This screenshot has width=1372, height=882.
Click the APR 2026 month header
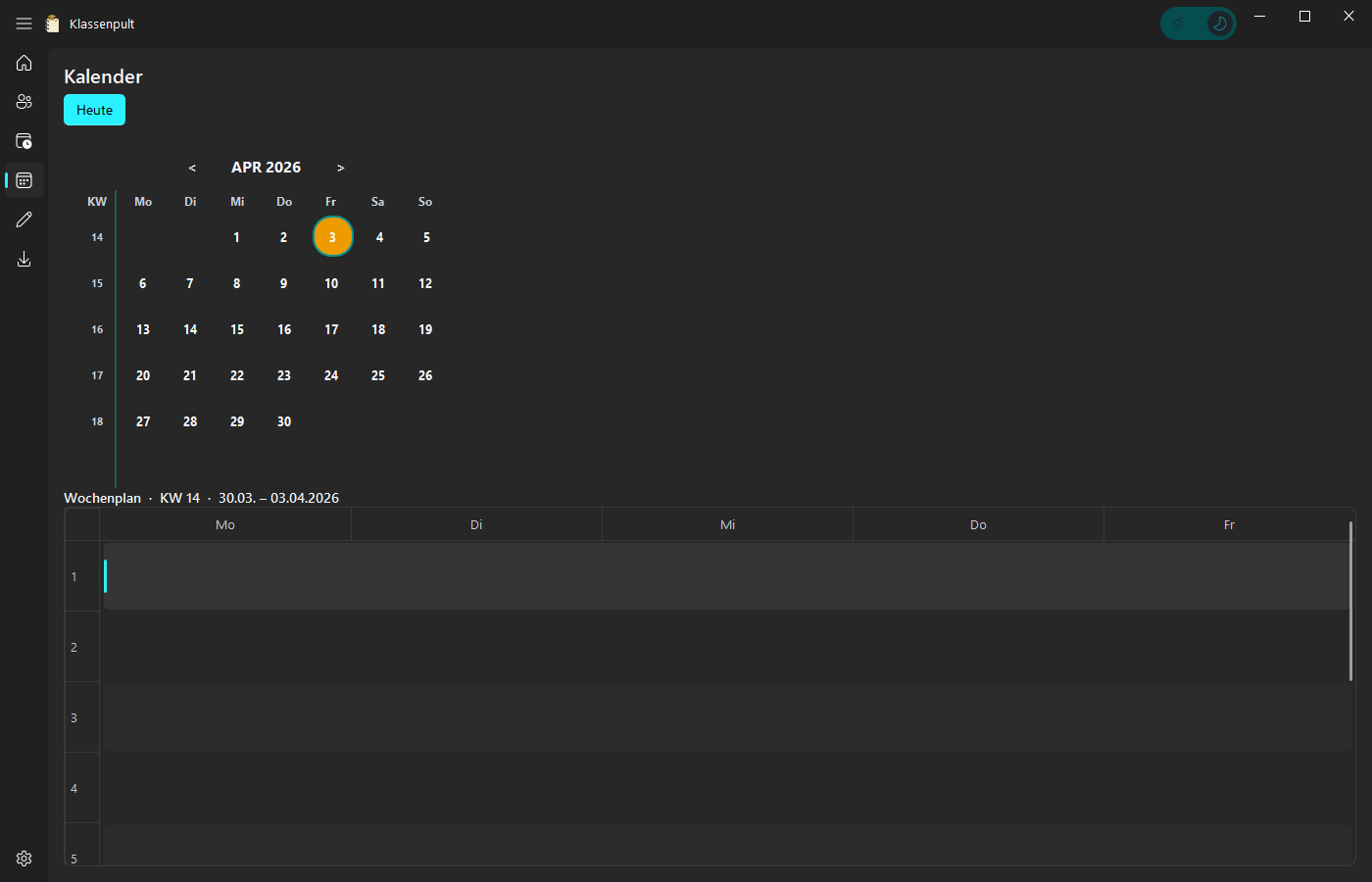[266, 168]
